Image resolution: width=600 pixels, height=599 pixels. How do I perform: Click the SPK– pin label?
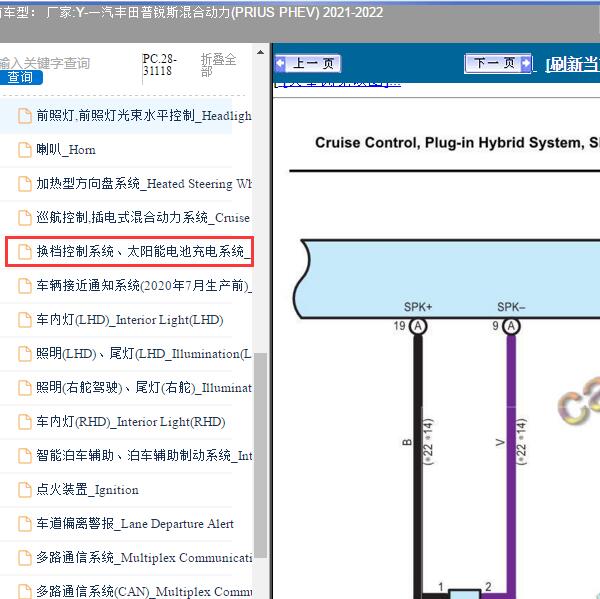[x=511, y=307]
